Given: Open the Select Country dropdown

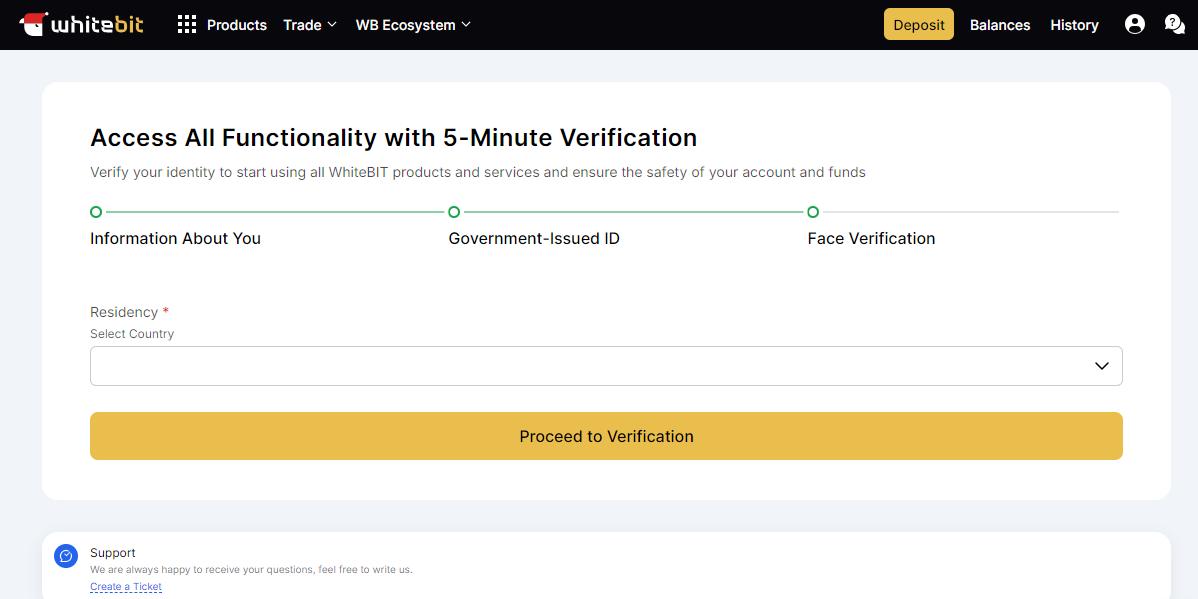Looking at the screenshot, I should point(1101,365).
